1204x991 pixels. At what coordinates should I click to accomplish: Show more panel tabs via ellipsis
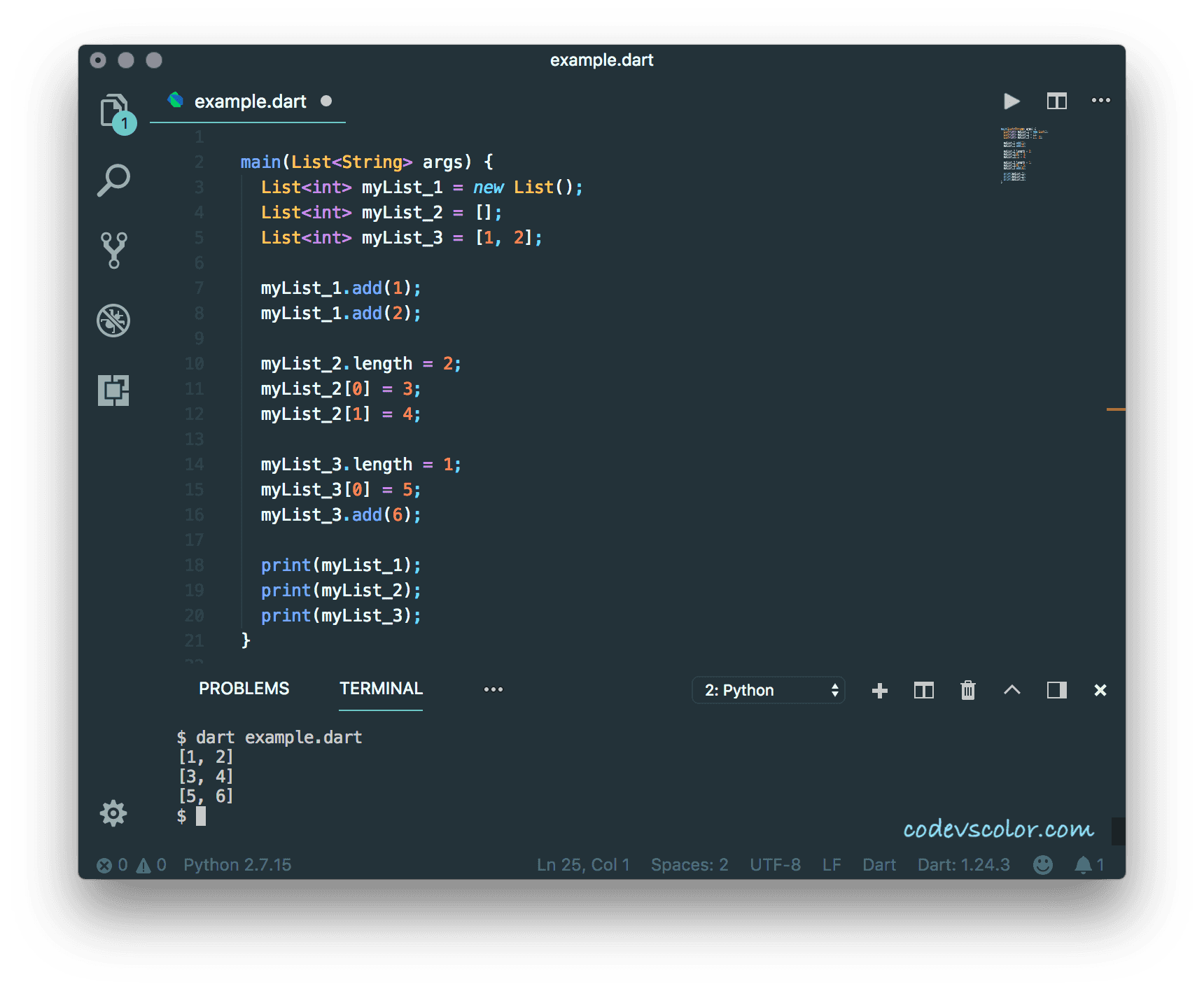(493, 689)
